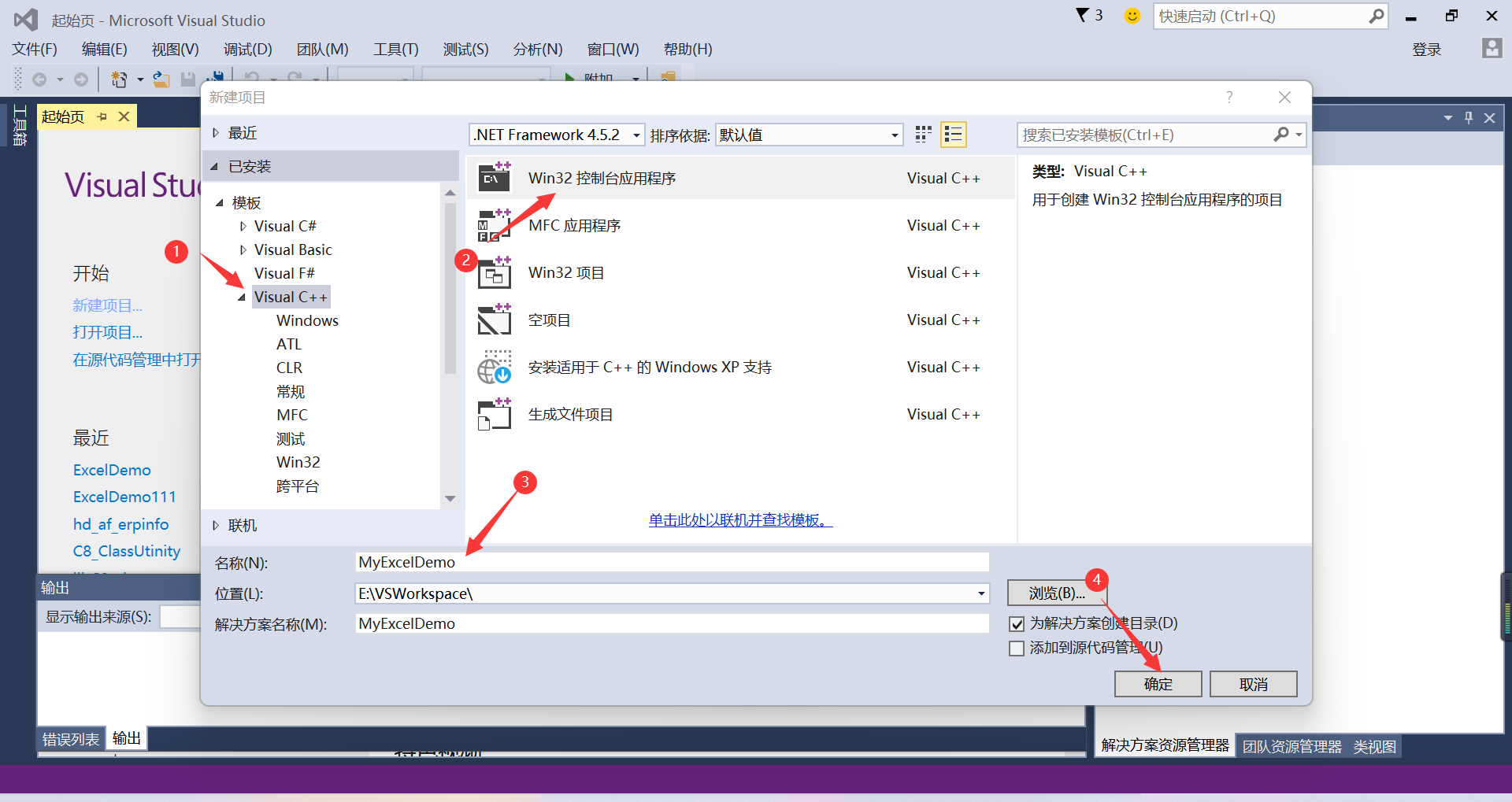Open the 文件(F) menu
The width and height of the screenshot is (1512, 802).
[x=35, y=50]
